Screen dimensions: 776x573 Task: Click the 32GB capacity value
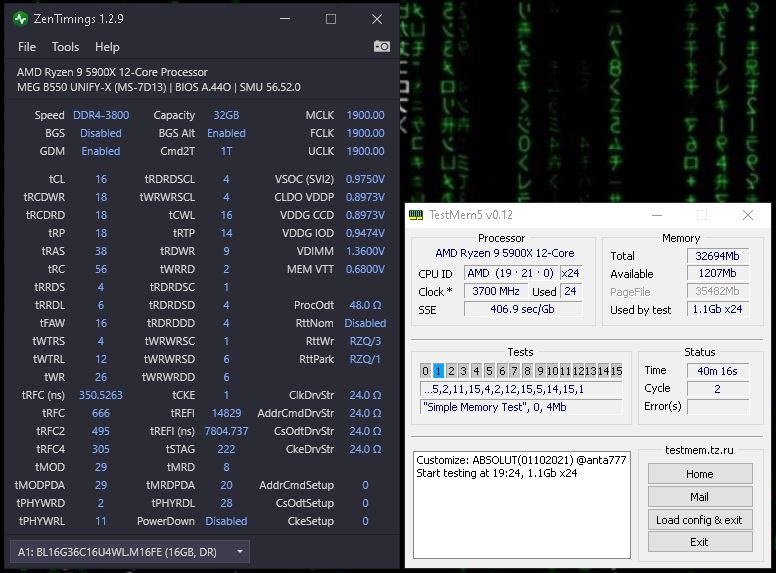(226, 115)
